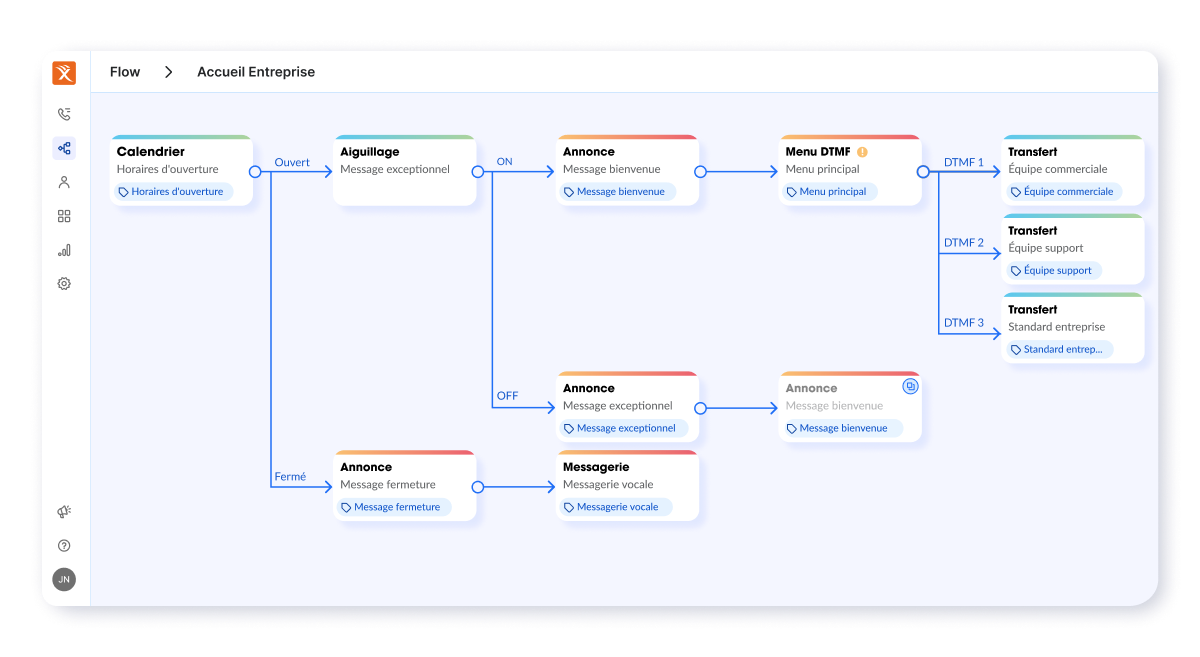Select the flow builder sidebar icon
The image size is (1200, 657).
64,149
